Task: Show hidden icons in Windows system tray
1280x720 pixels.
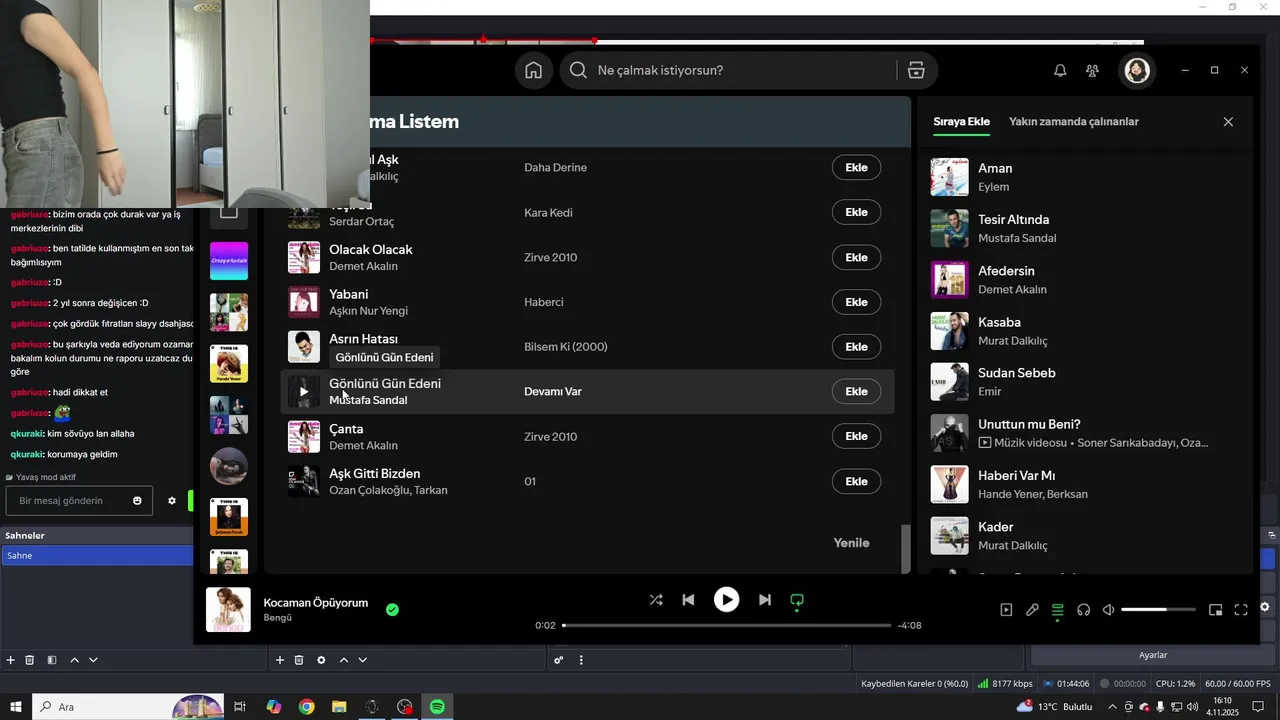Action: (1112, 707)
